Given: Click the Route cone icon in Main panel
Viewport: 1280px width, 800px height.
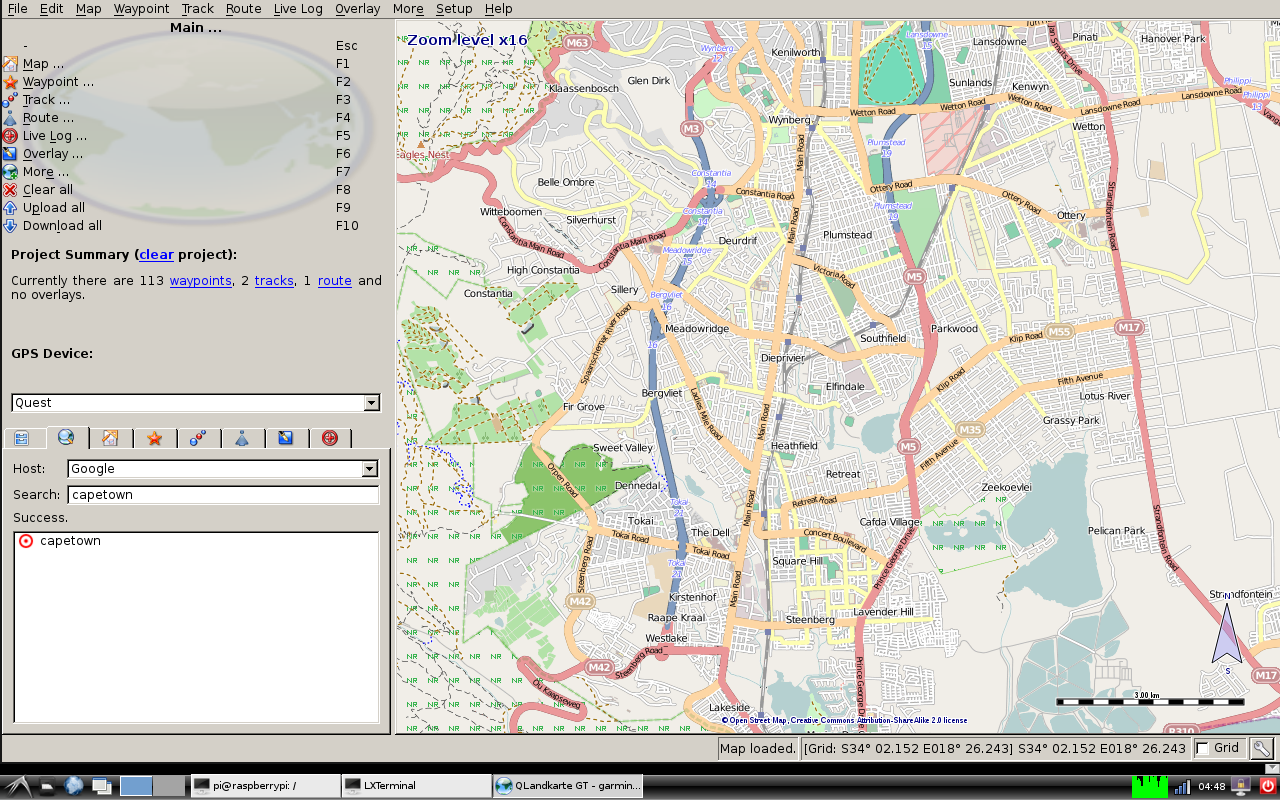Looking at the screenshot, I should click(x=10, y=118).
